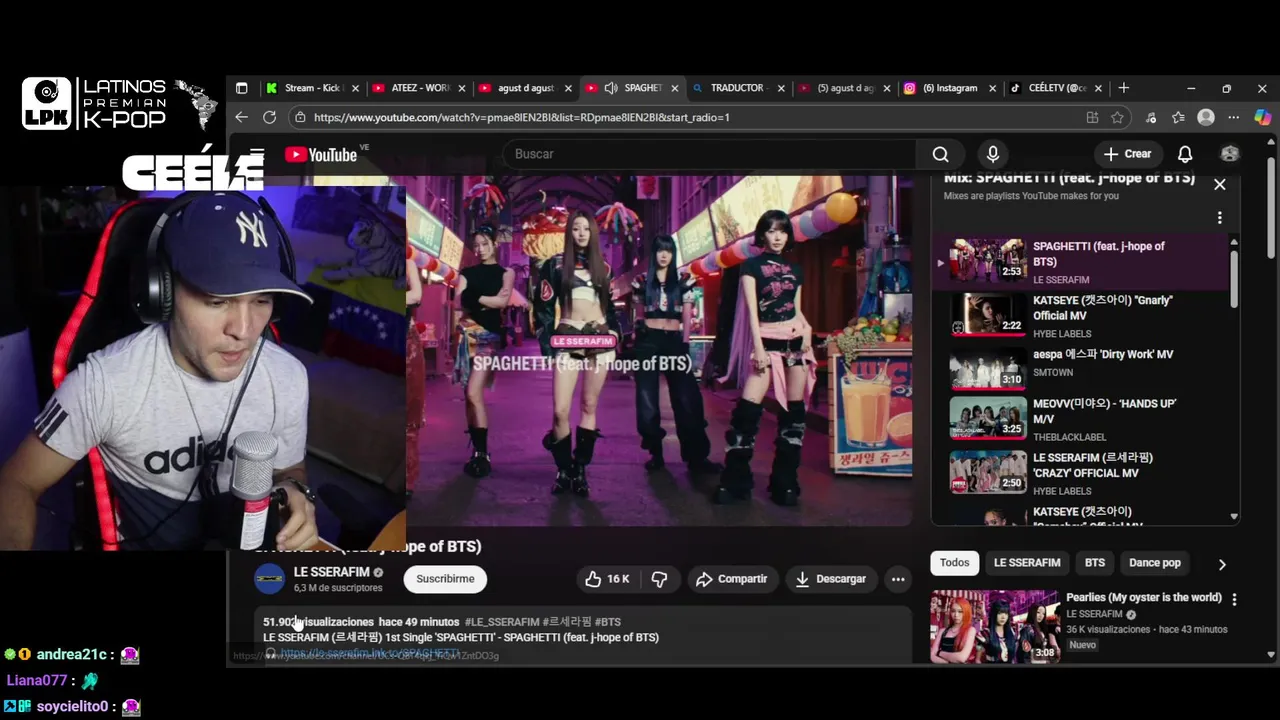
Task: Select the Dance pop filter chip
Action: coord(1155,563)
